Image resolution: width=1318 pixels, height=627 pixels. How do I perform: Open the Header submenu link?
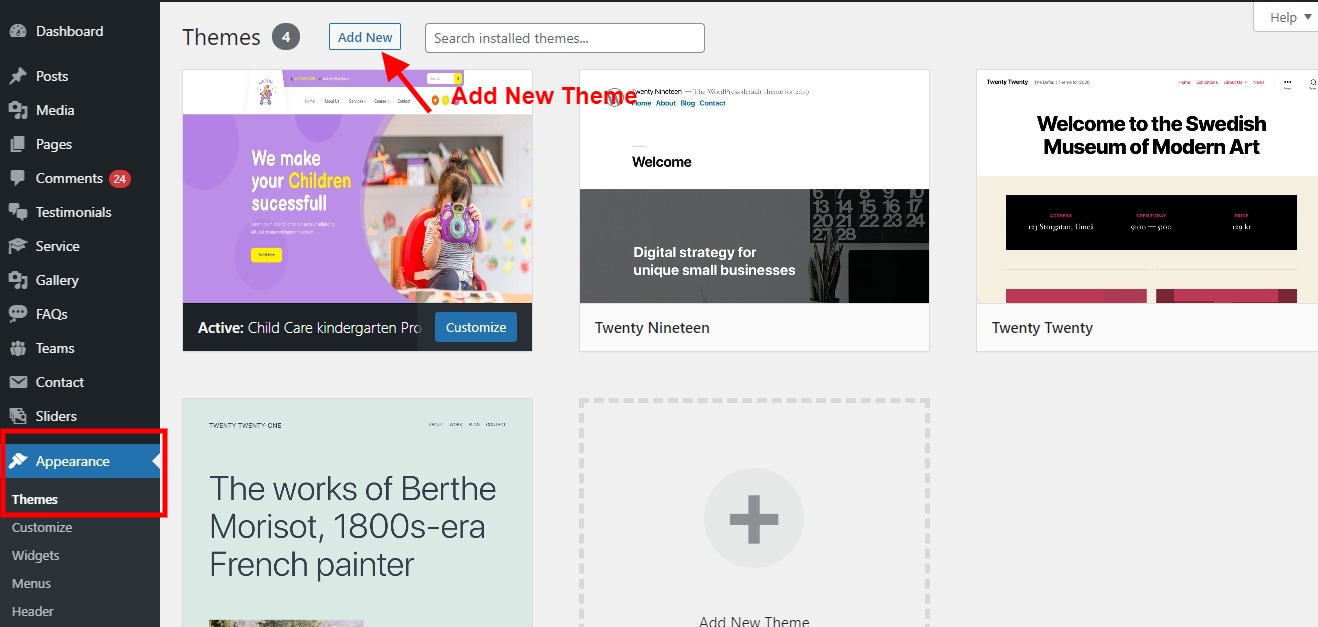click(33, 611)
